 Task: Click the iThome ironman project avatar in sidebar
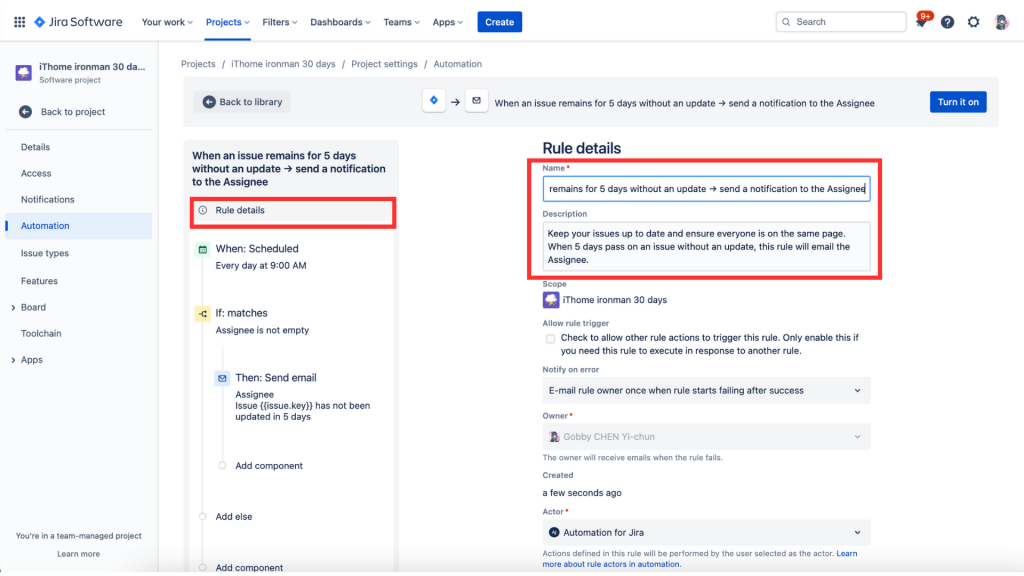[x=24, y=72]
